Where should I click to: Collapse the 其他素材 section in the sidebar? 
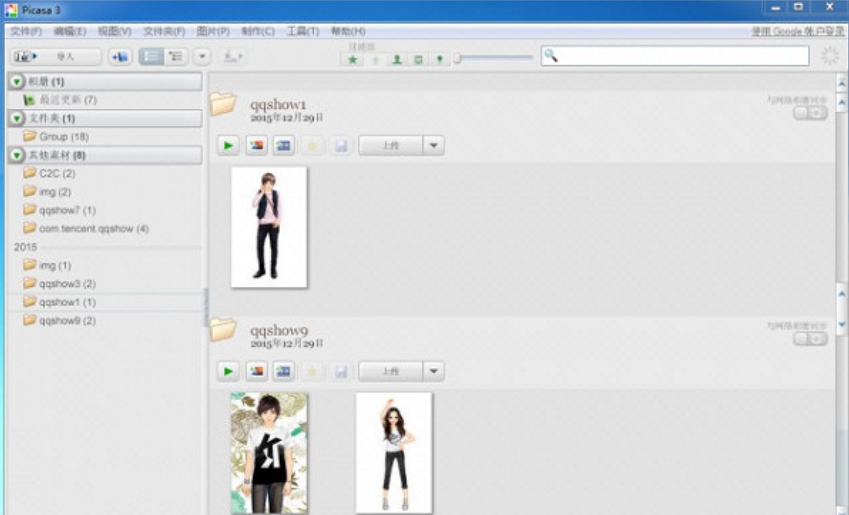(x=18, y=155)
